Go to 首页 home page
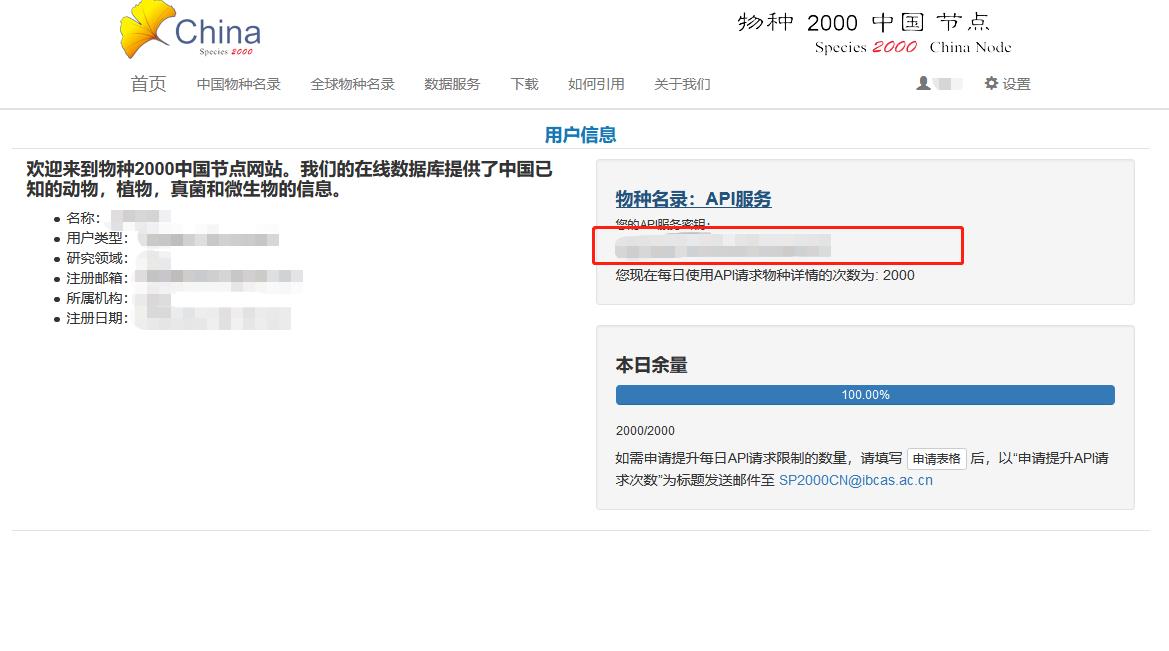This screenshot has width=1169, height=651. click(x=148, y=84)
